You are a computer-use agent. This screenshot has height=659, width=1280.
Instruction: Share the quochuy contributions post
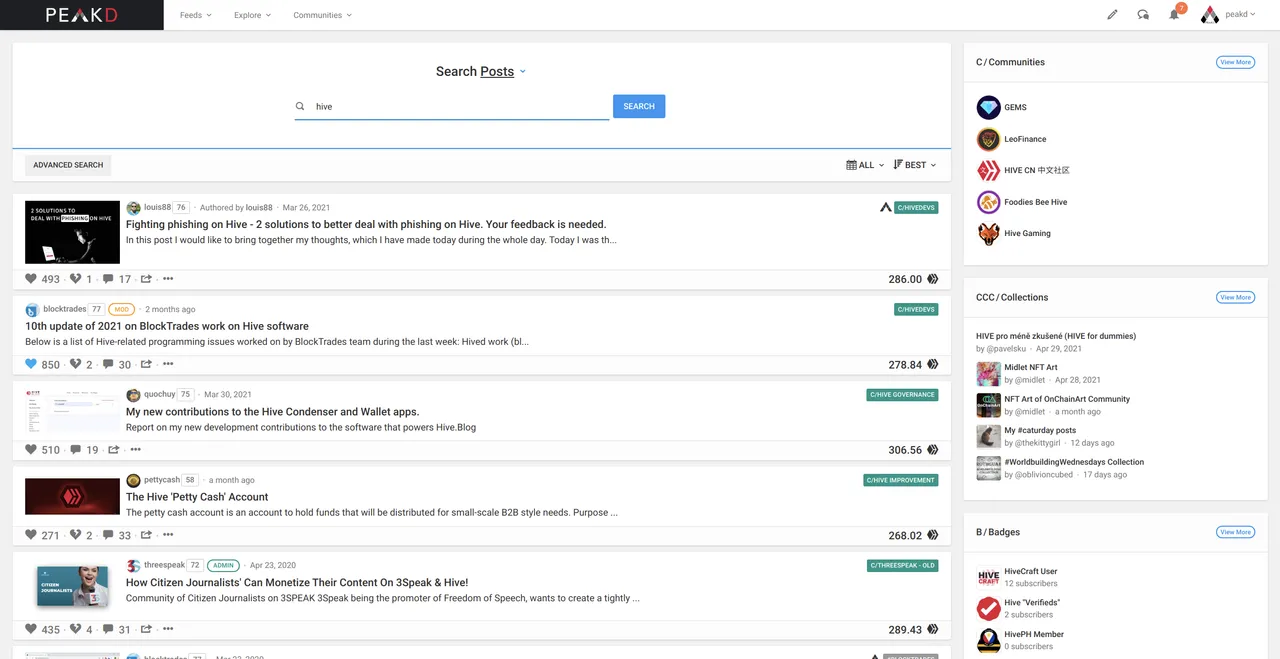[x=114, y=449]
